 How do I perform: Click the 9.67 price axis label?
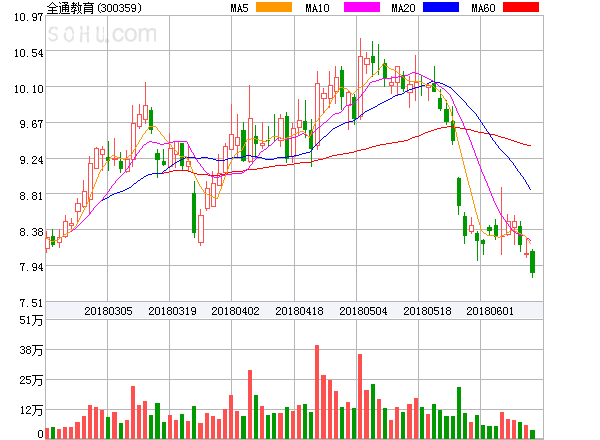click(31, 124)
